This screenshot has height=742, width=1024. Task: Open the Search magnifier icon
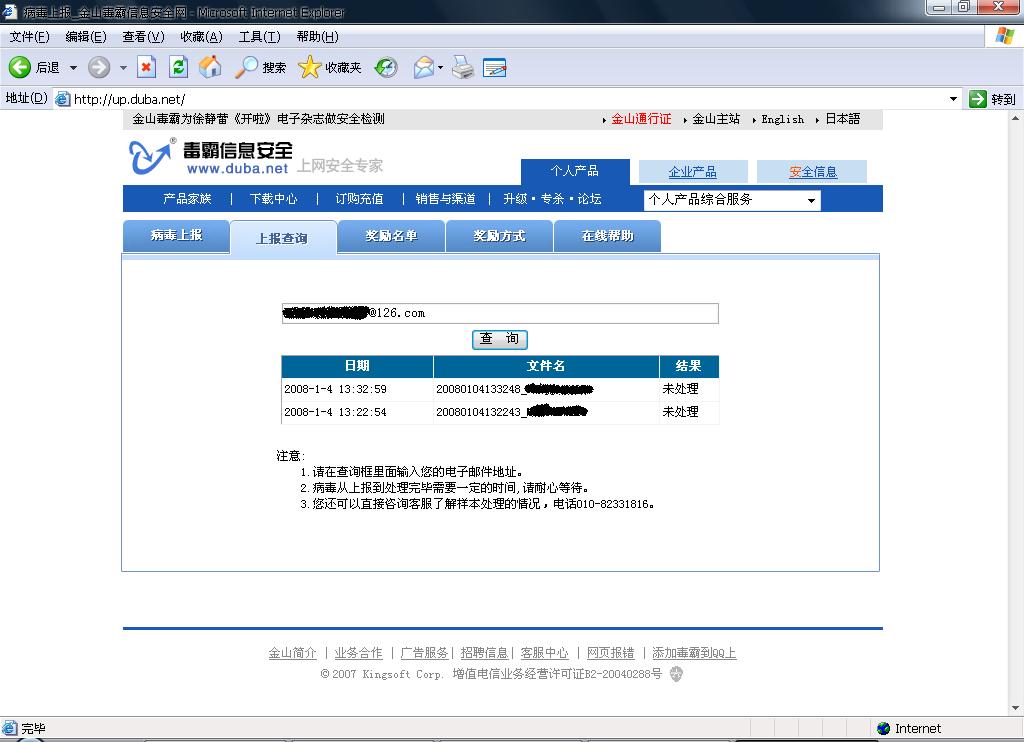[246, 67]
